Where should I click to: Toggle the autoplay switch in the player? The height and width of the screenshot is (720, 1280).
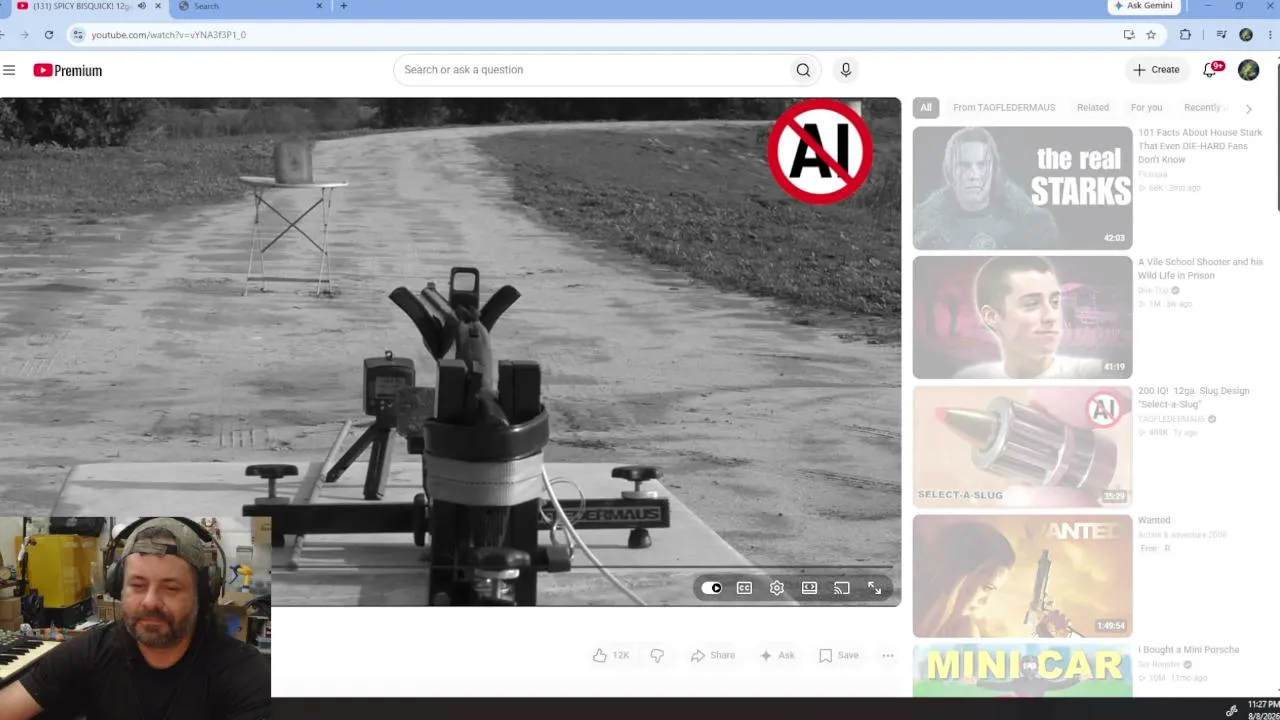point(711,588)
